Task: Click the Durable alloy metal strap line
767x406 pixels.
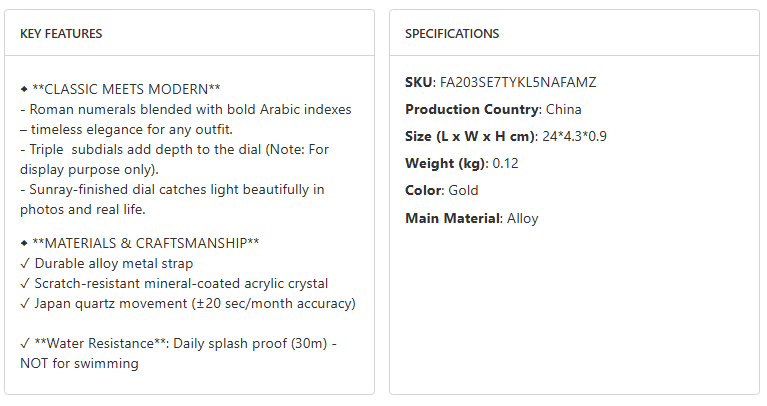Action: [107, 263]
